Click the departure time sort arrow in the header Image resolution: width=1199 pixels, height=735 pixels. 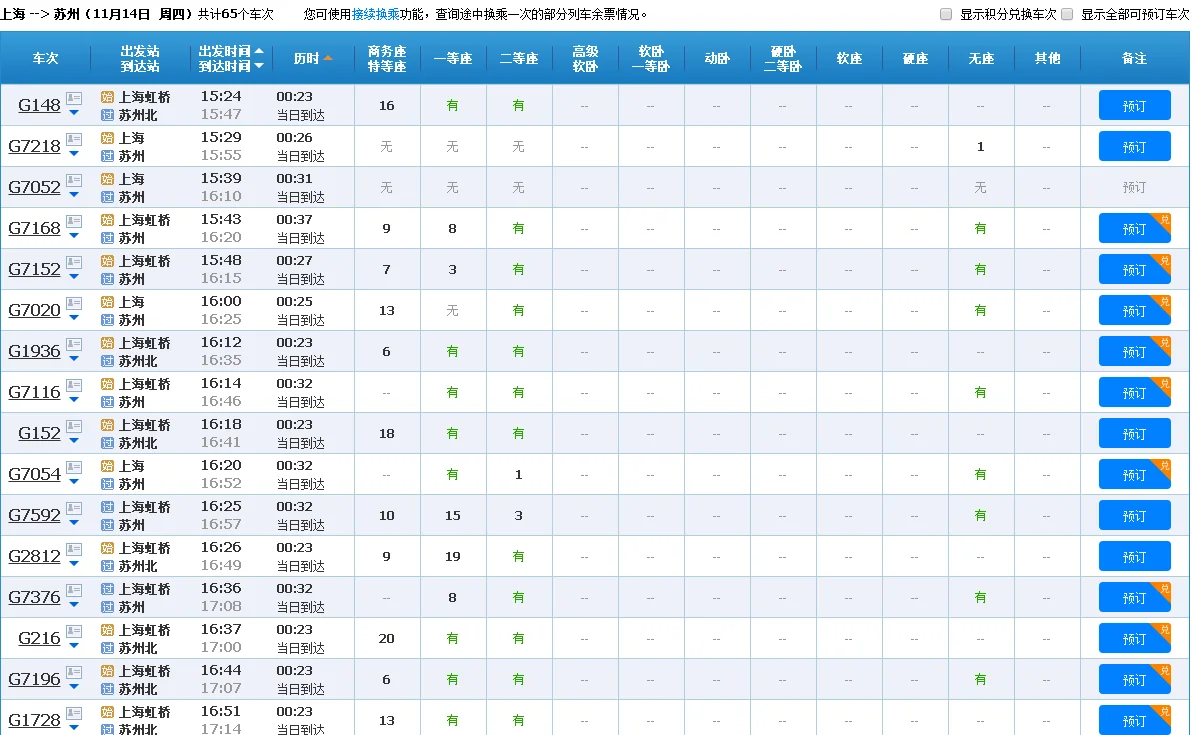(x=259, y=51)
